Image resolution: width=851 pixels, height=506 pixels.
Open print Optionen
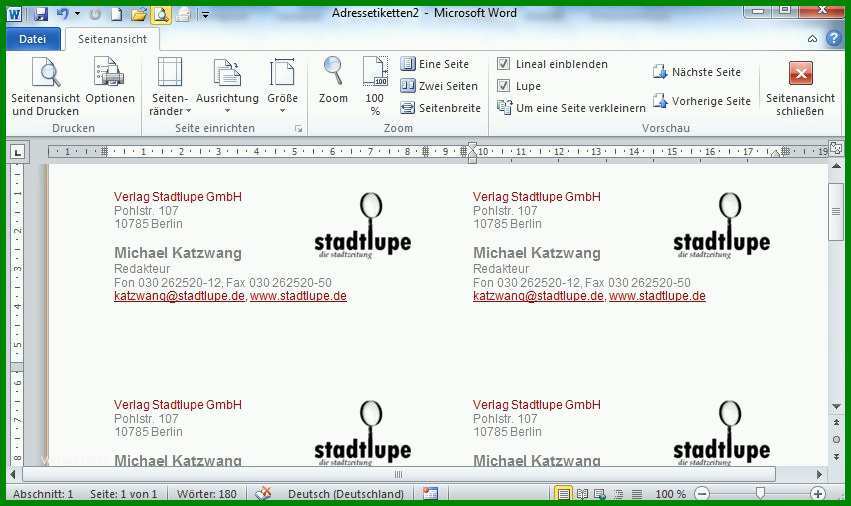pos(110,80)
